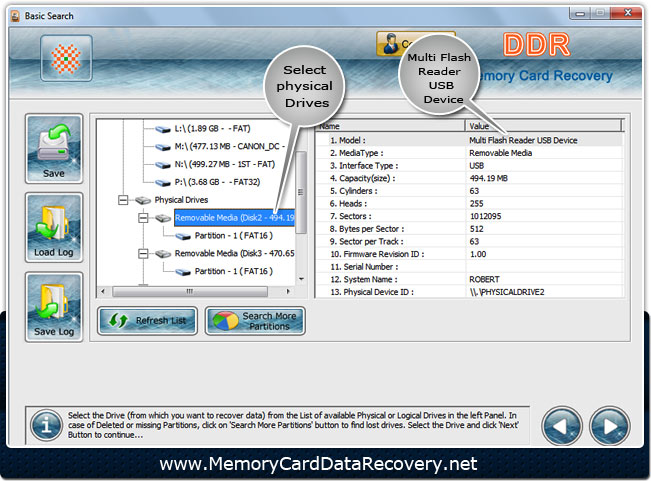Click the Name column header

click(x=389, y=126)
